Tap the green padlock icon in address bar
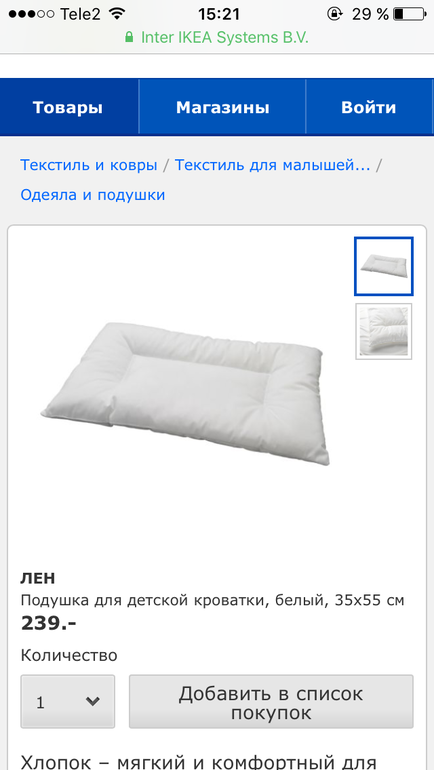The image size is (434, 770). click(x=129, y=37)
